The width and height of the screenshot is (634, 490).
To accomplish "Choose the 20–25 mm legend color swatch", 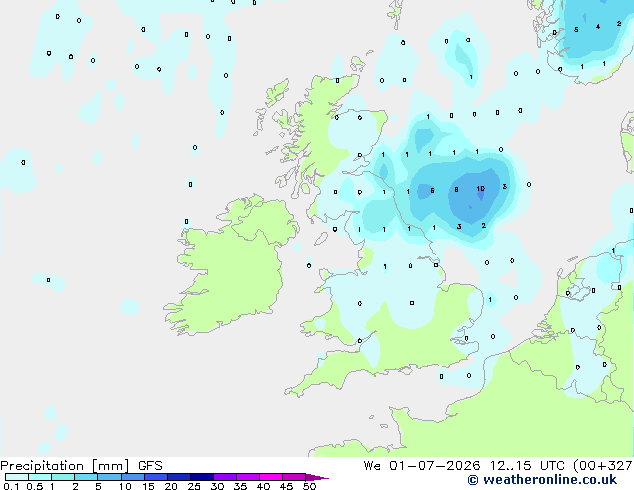I will click(x=179, y=477).
